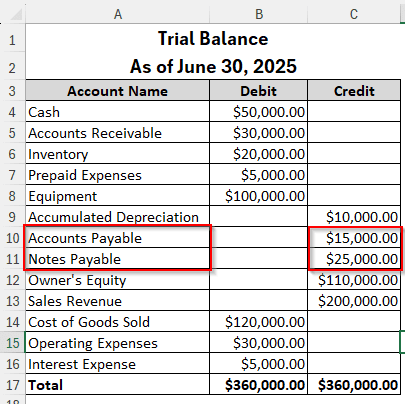Screen dimensions: 405x404
Task: Select the Cost of Goods Sold cell
Action: [x=117, y=322]
